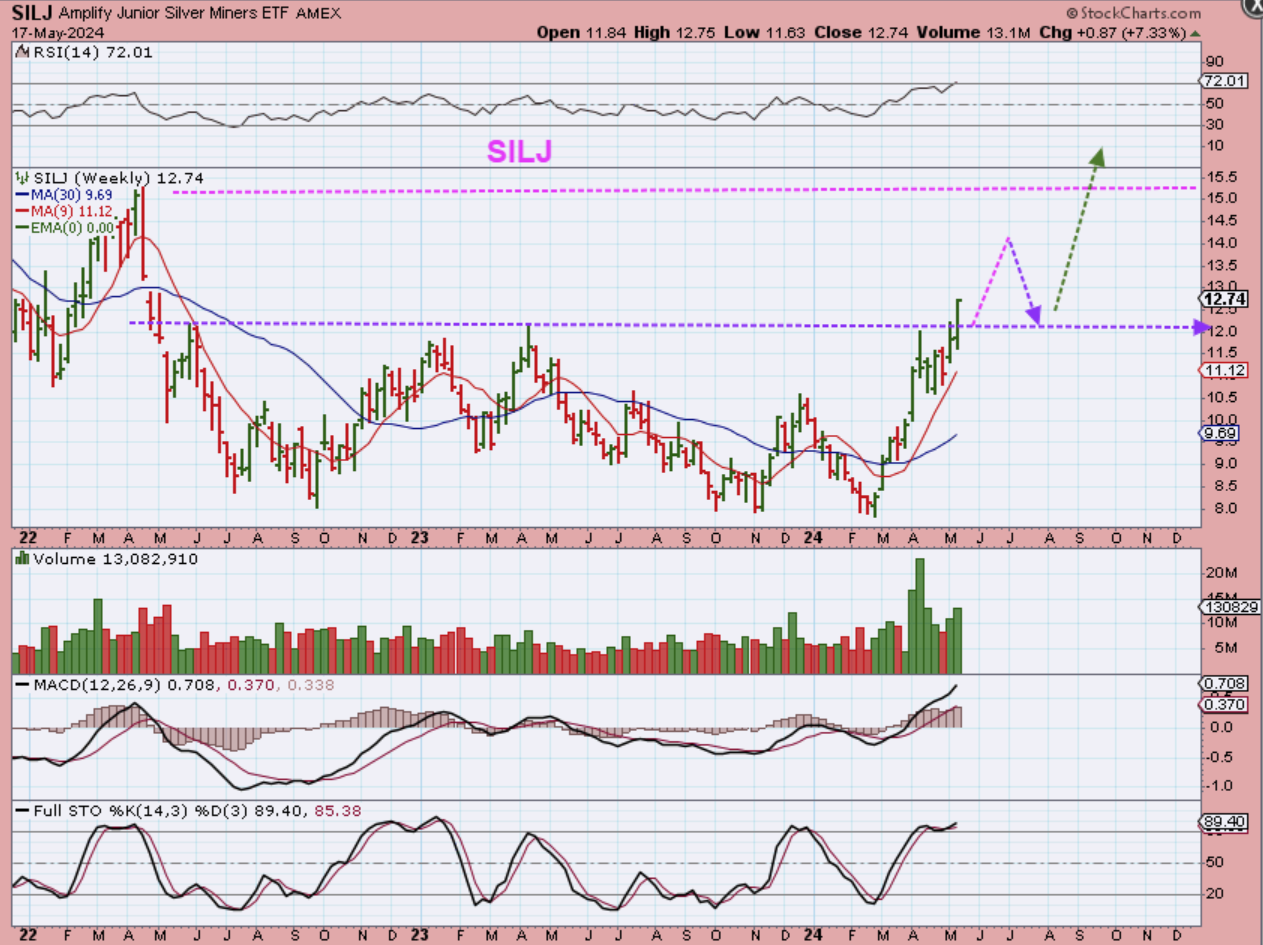Select the SILJ (Weekly) 12.74 legend entry

pyautogui.click(x=112, y=178)
